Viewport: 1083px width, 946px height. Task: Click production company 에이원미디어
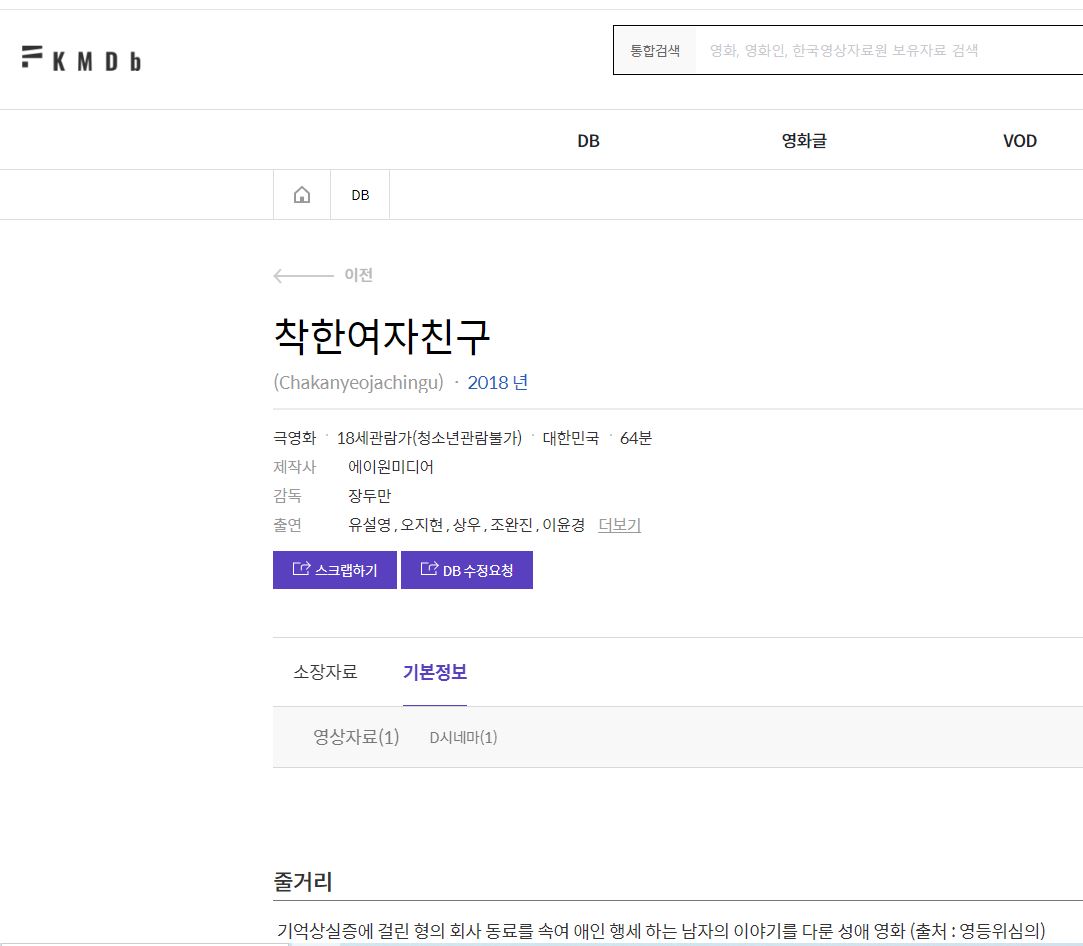tap(390, 467)
